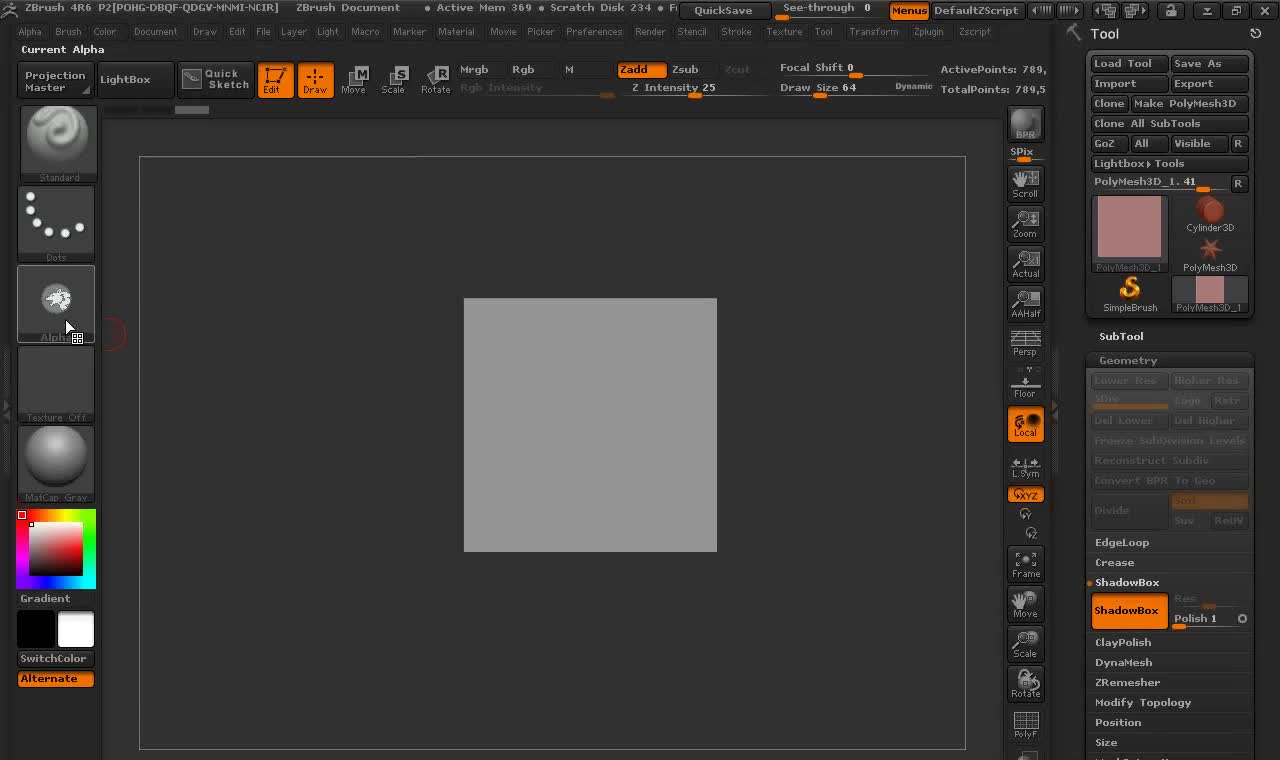
Task: Click the BPR render button
Action: (x=1025, y=124)
